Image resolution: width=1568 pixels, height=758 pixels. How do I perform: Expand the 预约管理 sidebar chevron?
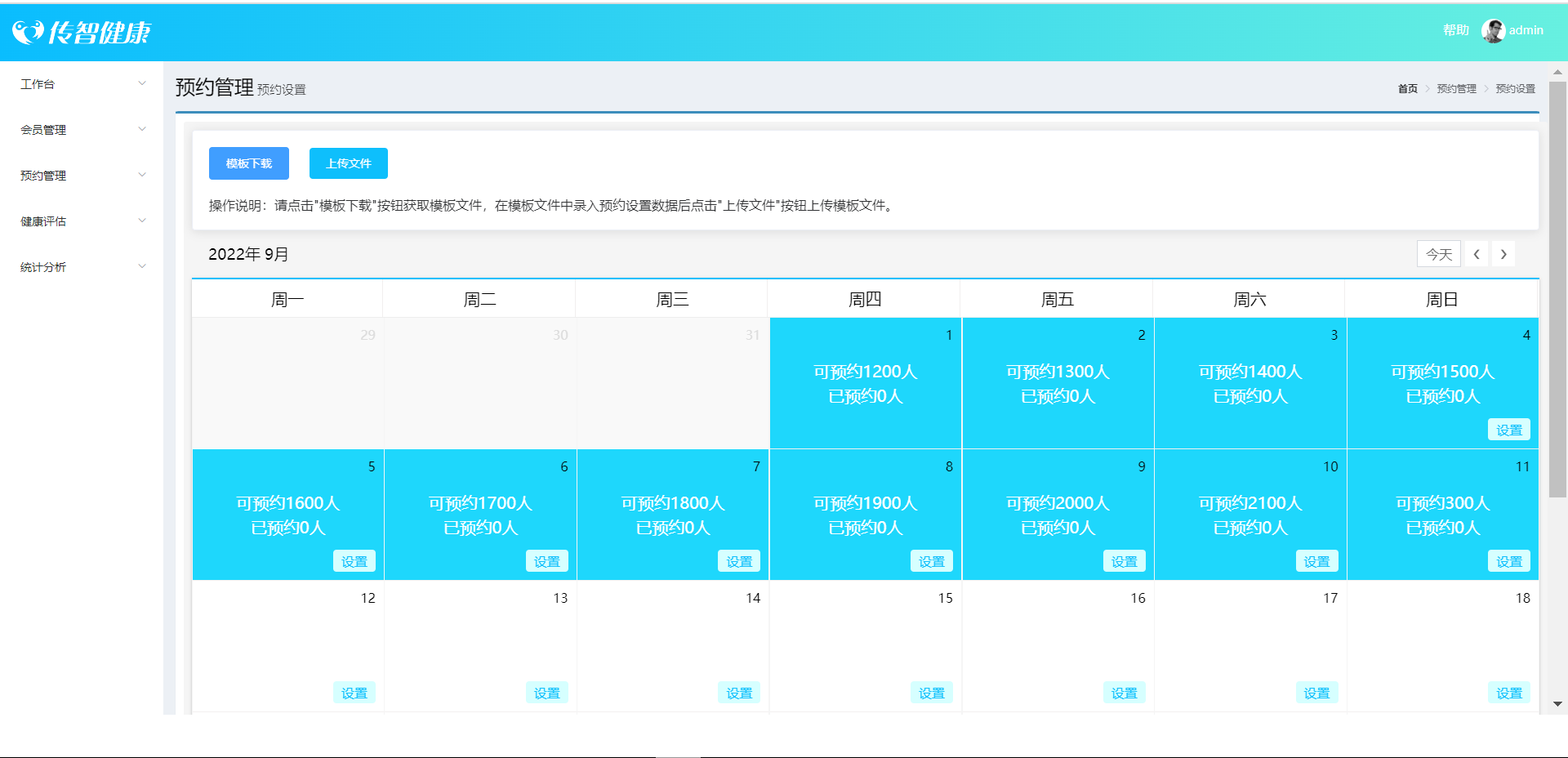(x=142, y=175)
